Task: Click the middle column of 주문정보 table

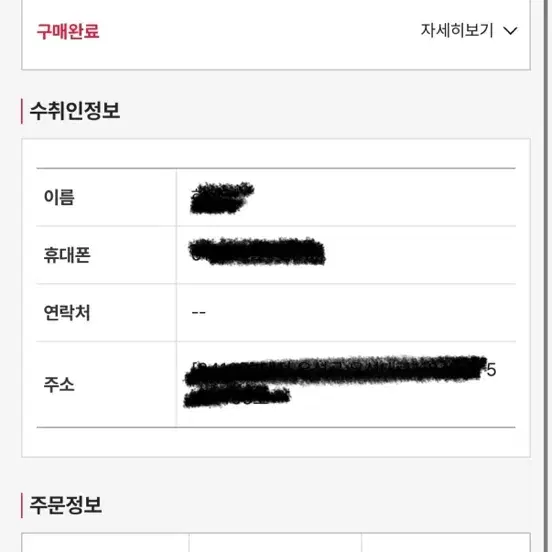Action: 275,542
